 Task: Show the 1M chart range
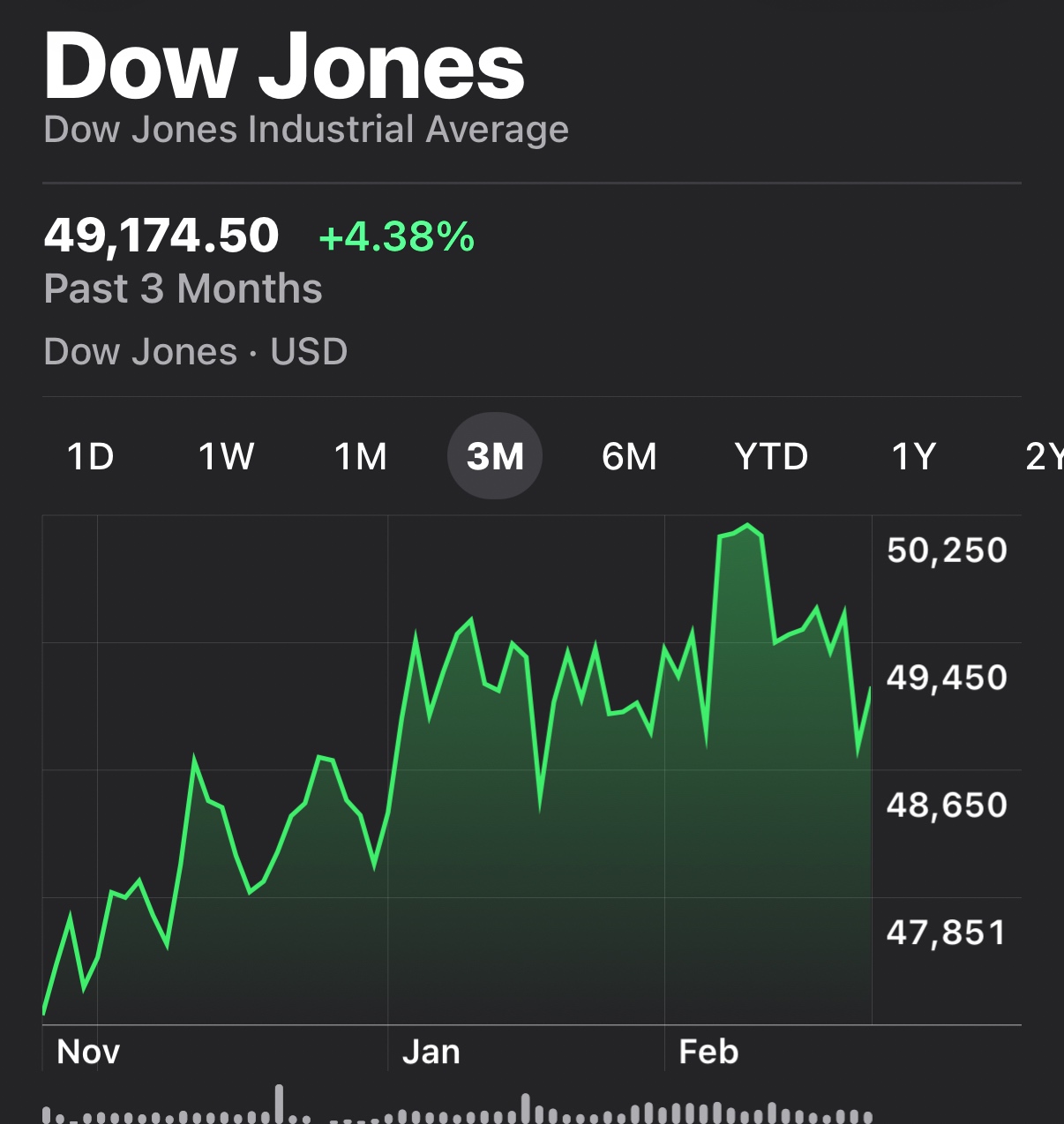point(361,457)
